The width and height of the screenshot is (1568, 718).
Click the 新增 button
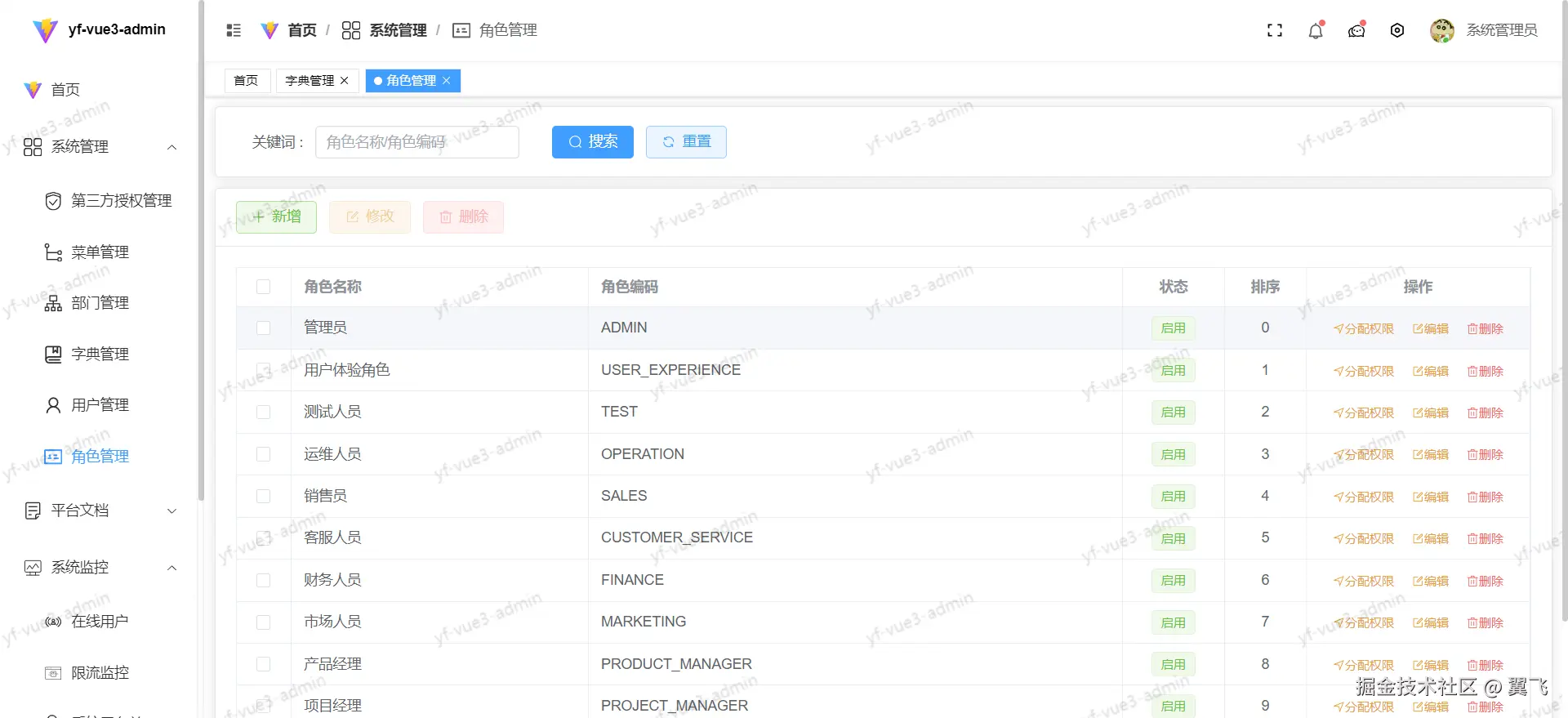[276, 217]
